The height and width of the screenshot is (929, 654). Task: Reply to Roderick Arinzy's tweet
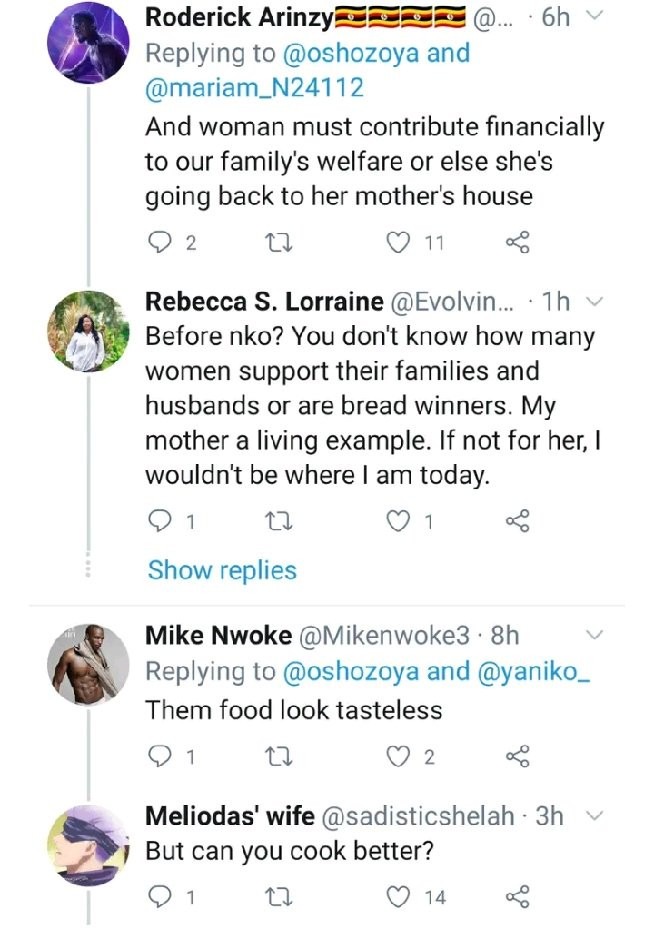click(159, 243)
